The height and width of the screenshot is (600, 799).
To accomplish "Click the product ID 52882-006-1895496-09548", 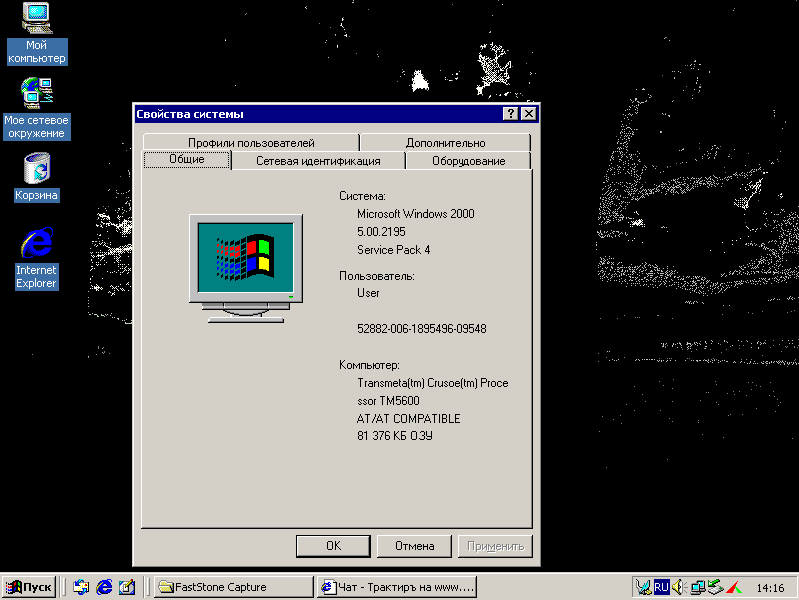I will pyautogui.click(x=421, y=329).
